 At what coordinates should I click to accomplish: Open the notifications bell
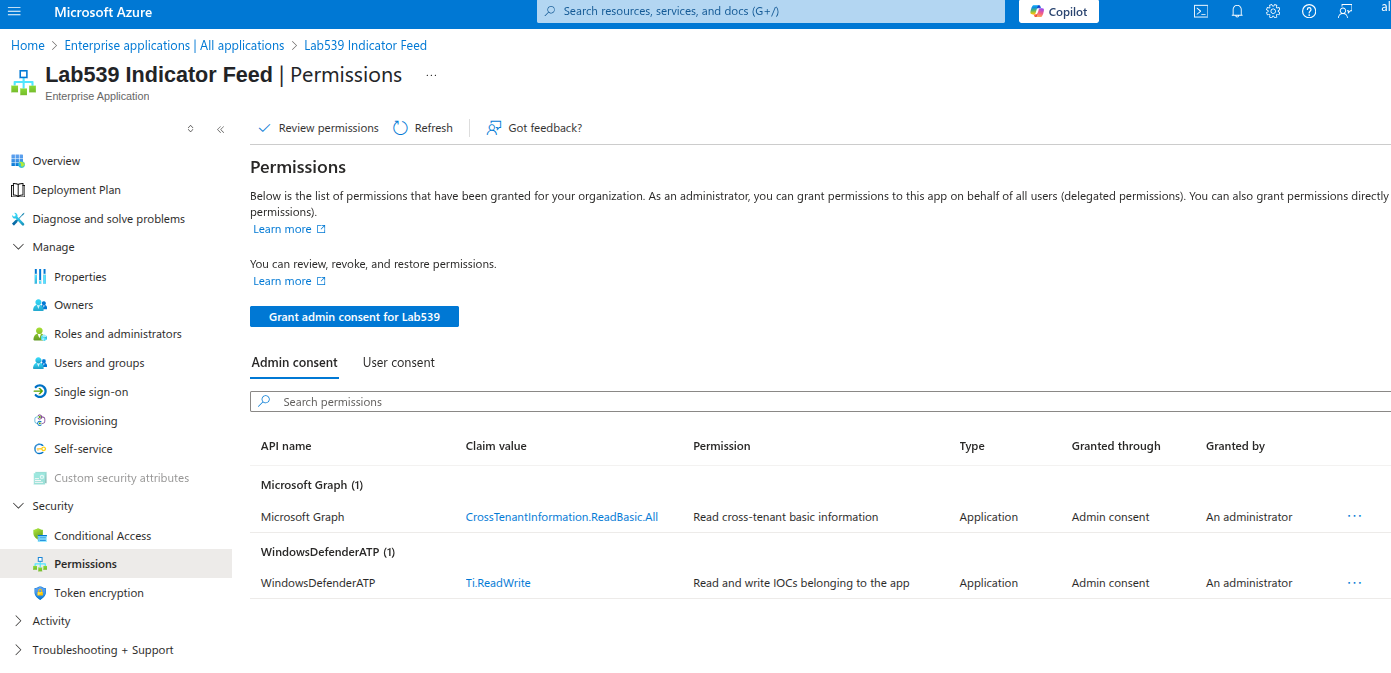click(x=1237, y=12)
